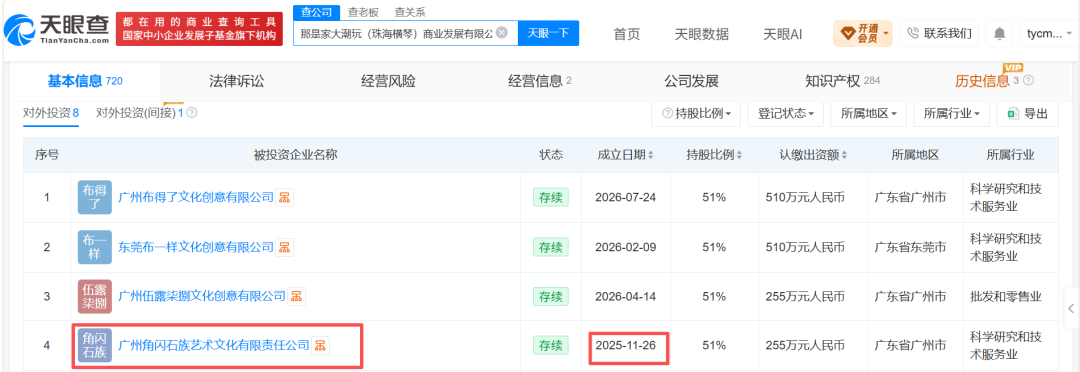Click help icon next to 历史信息
Viewport: 1080px width, 372px height.
pos(1028,81)
